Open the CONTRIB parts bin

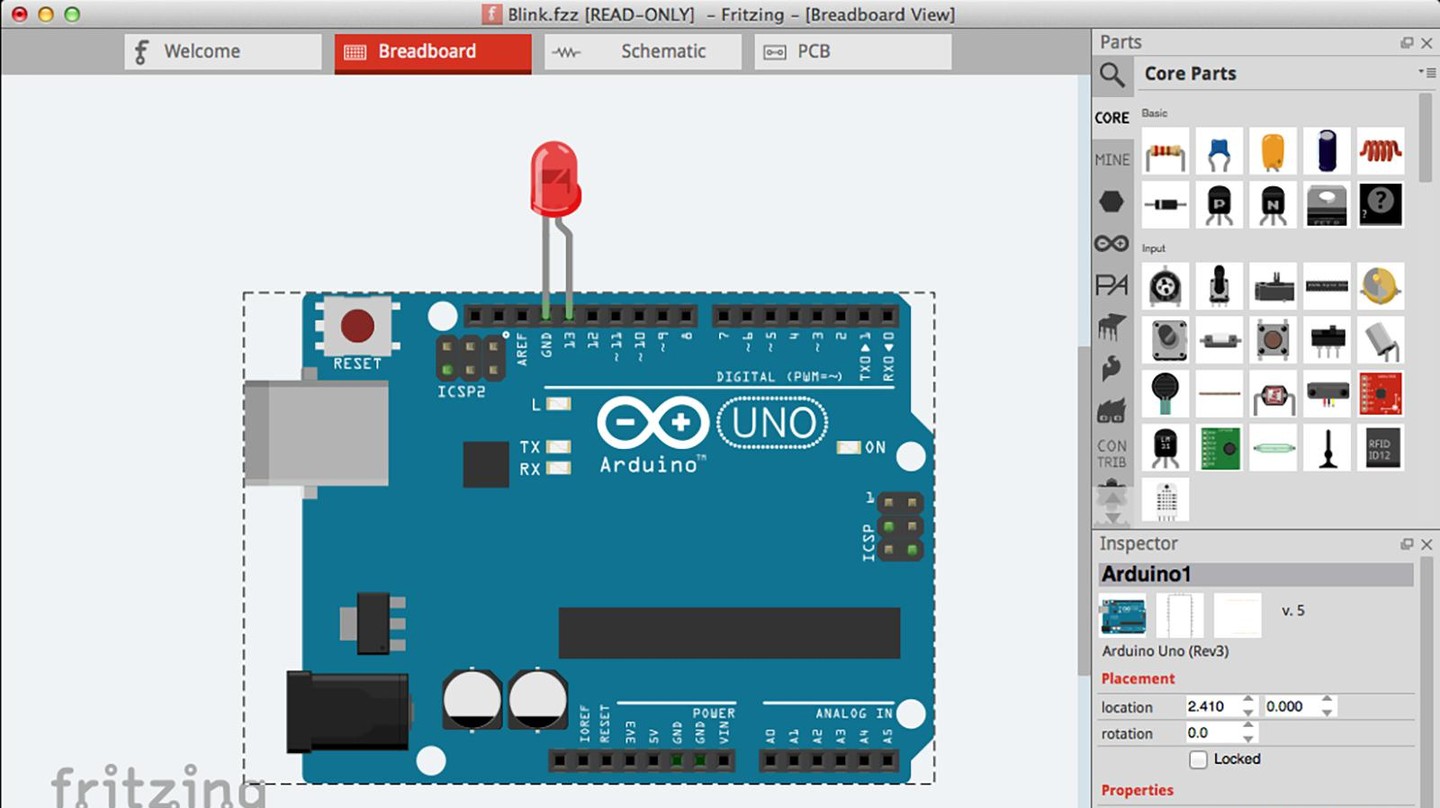click(x=1112, y=453)
